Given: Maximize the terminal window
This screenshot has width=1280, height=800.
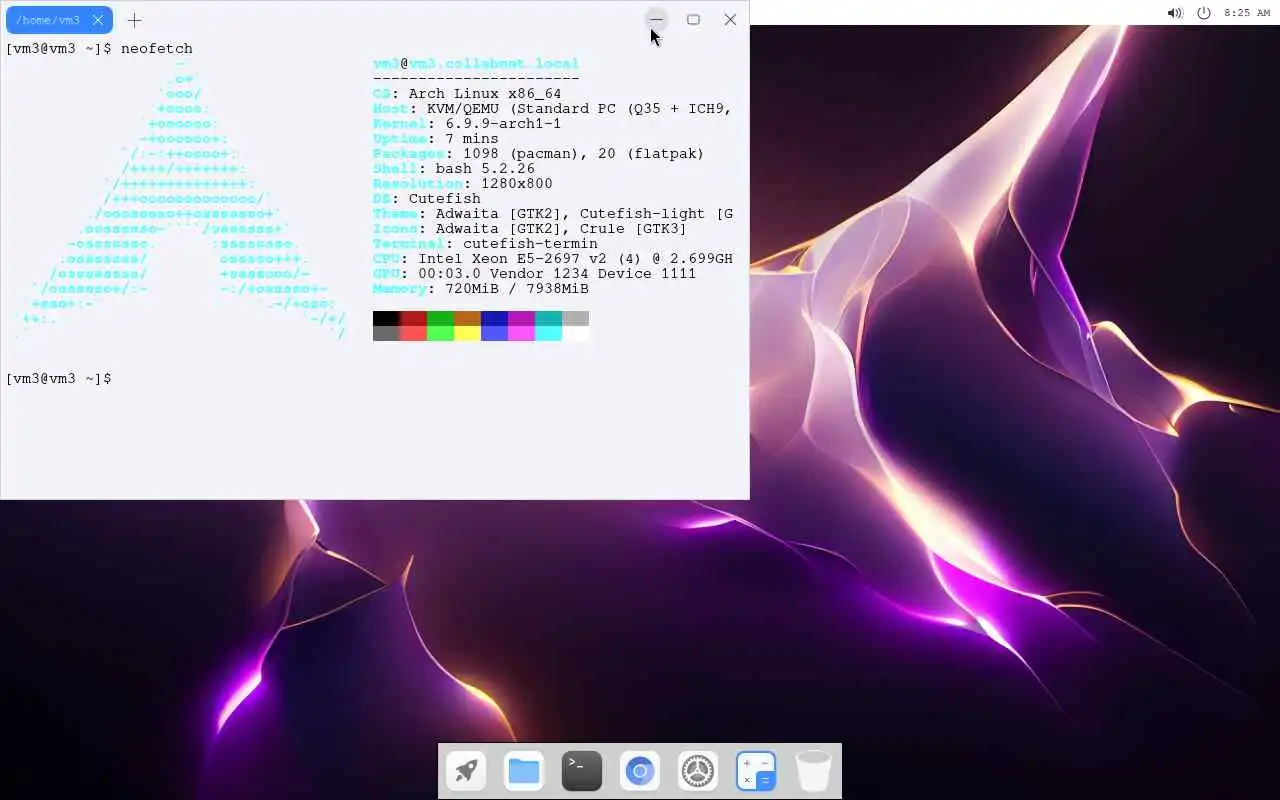Looking at the screenshot, I should 693,19.
